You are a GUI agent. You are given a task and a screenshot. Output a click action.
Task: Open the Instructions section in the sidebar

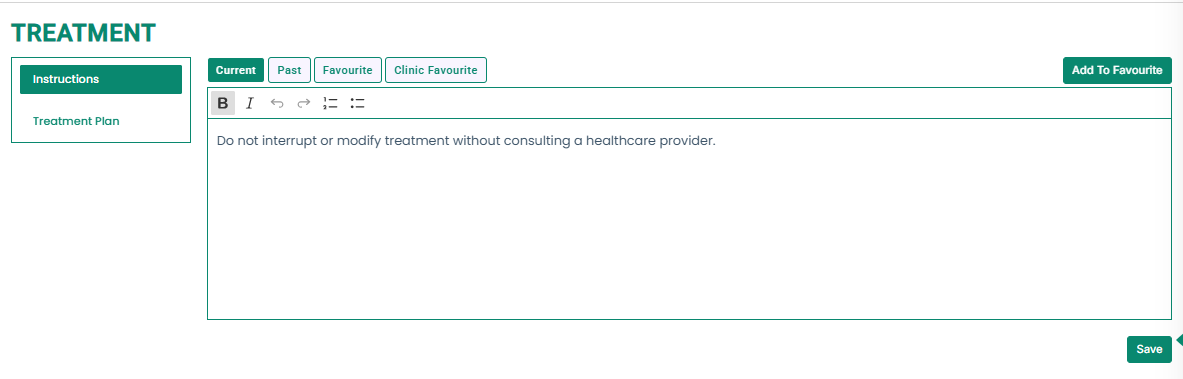pos(101,79)
